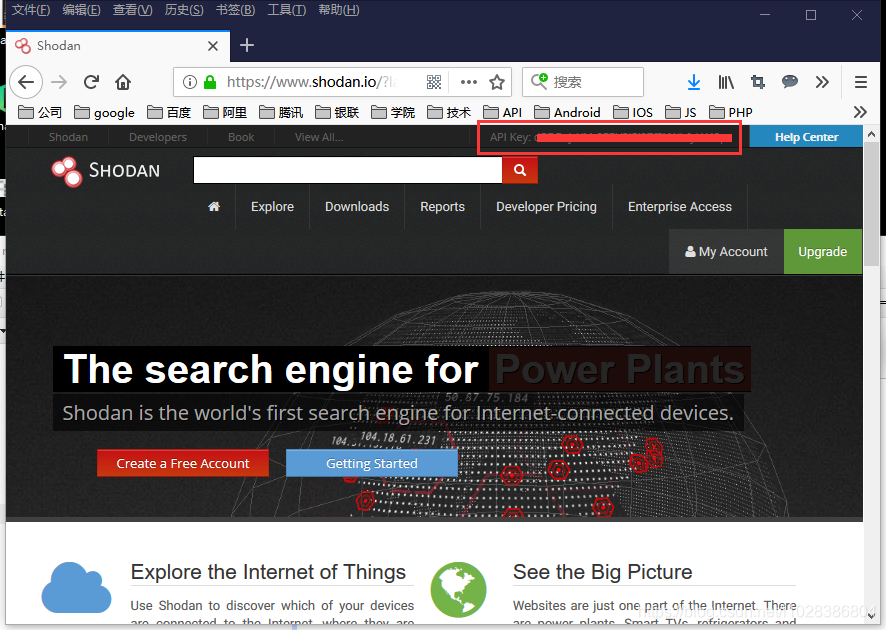
Task: Click the browser 搜索 search box
Action: pos(583,82)
